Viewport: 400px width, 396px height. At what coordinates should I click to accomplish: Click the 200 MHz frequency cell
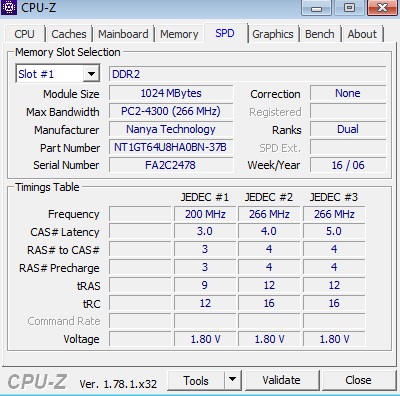coord(205,214)
